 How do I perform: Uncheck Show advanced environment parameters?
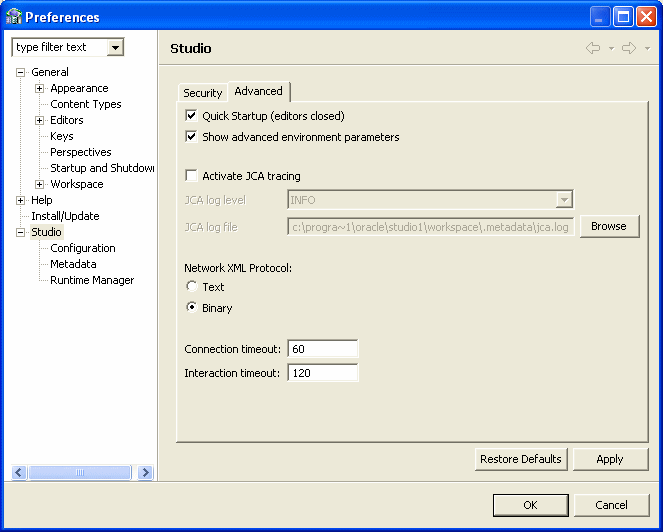point(191,137)
